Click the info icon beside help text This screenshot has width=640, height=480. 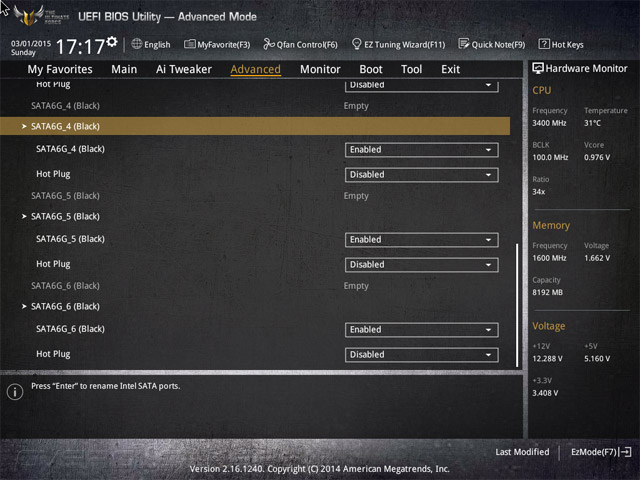[15, 392]
